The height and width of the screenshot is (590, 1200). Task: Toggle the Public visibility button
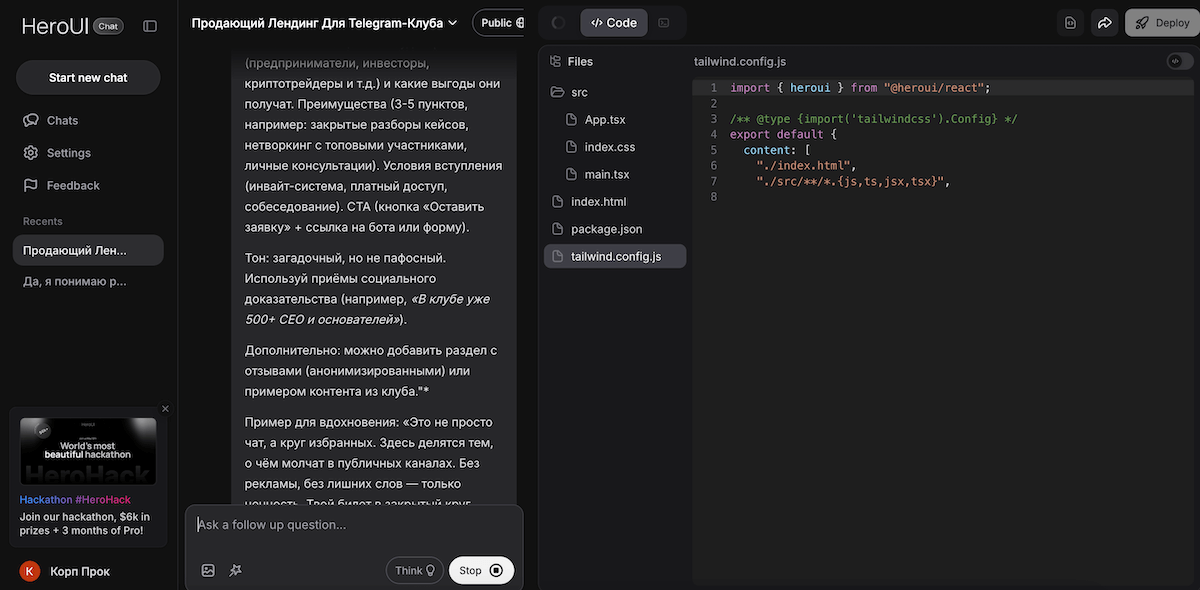[499, 22]
